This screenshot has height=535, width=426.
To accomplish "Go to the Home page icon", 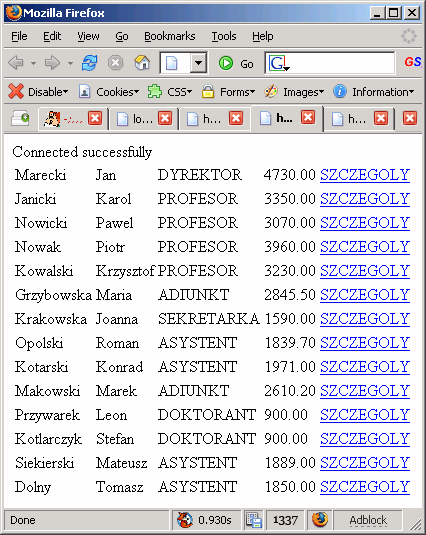I will point(142,62).
